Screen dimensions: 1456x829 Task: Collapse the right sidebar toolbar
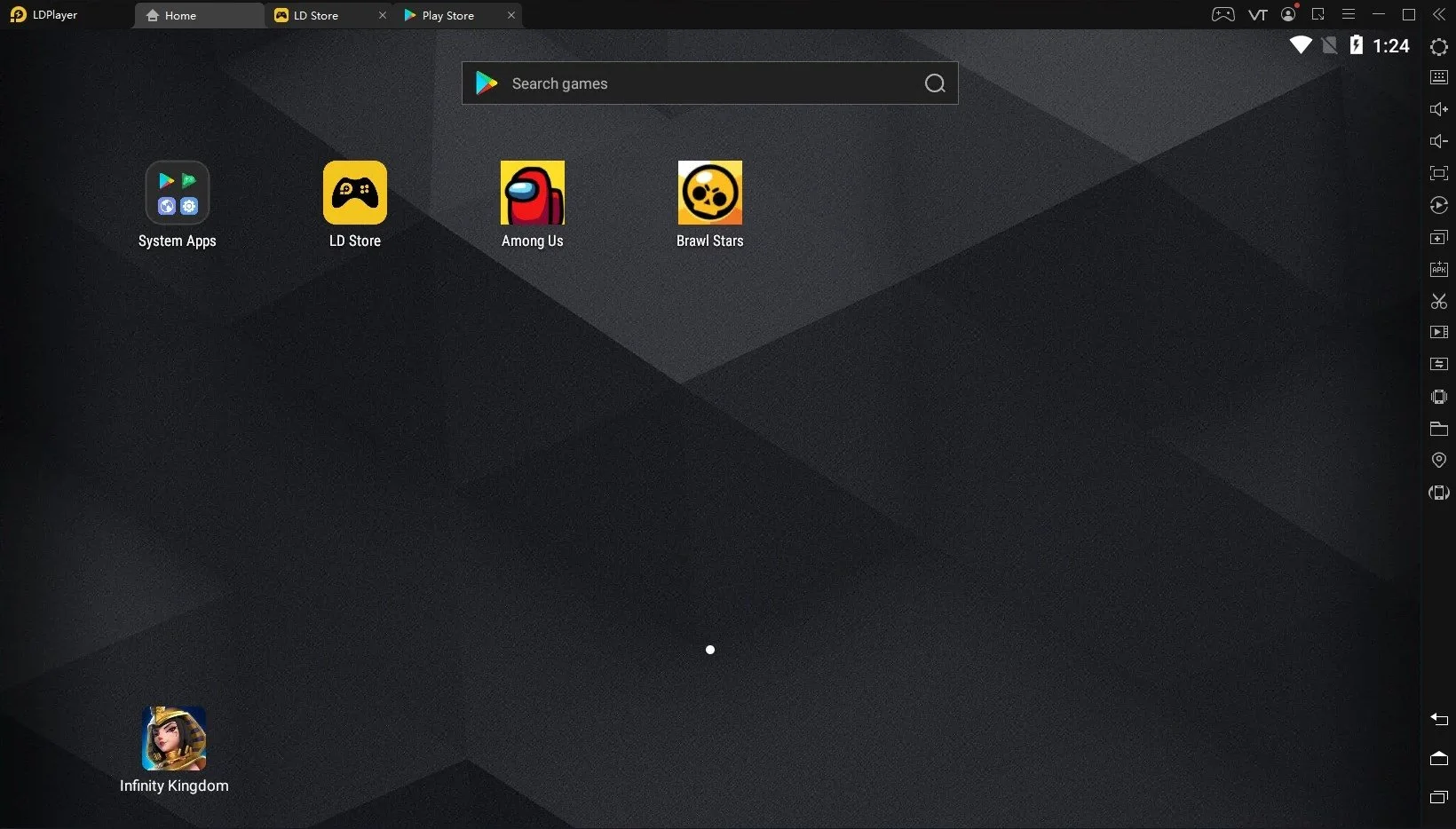coord(1439,14)
